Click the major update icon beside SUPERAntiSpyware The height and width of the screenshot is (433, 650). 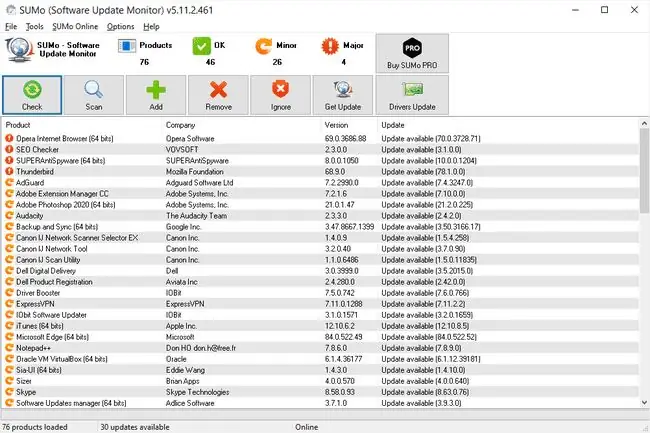[x=9, y=160]
